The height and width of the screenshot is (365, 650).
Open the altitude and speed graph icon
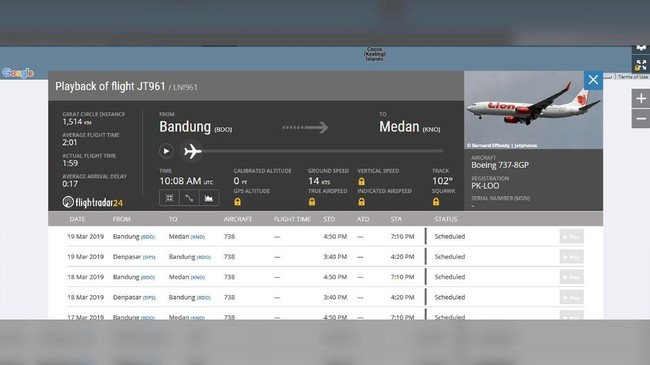(x=209, y=198)
